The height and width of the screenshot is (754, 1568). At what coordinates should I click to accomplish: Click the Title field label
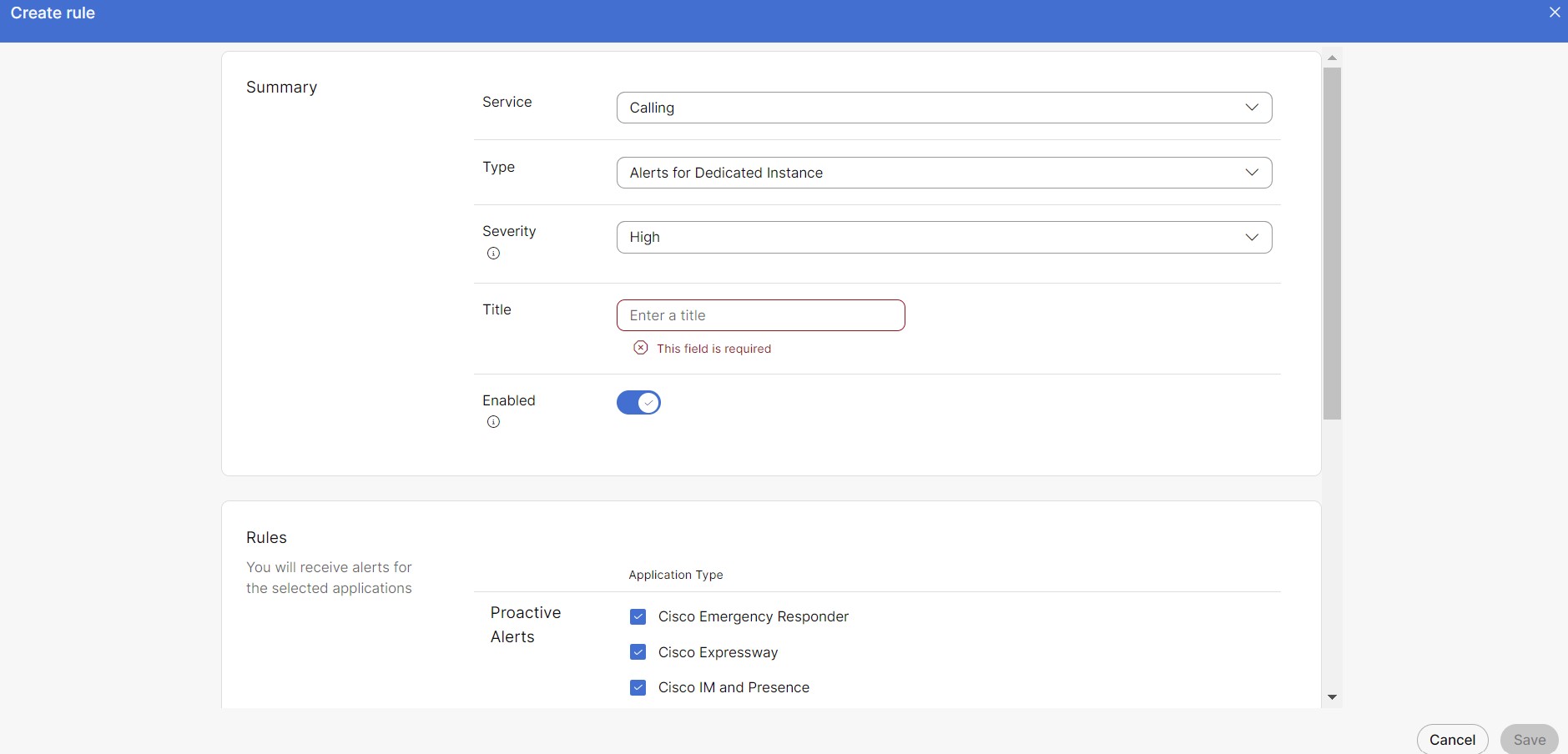497,309
